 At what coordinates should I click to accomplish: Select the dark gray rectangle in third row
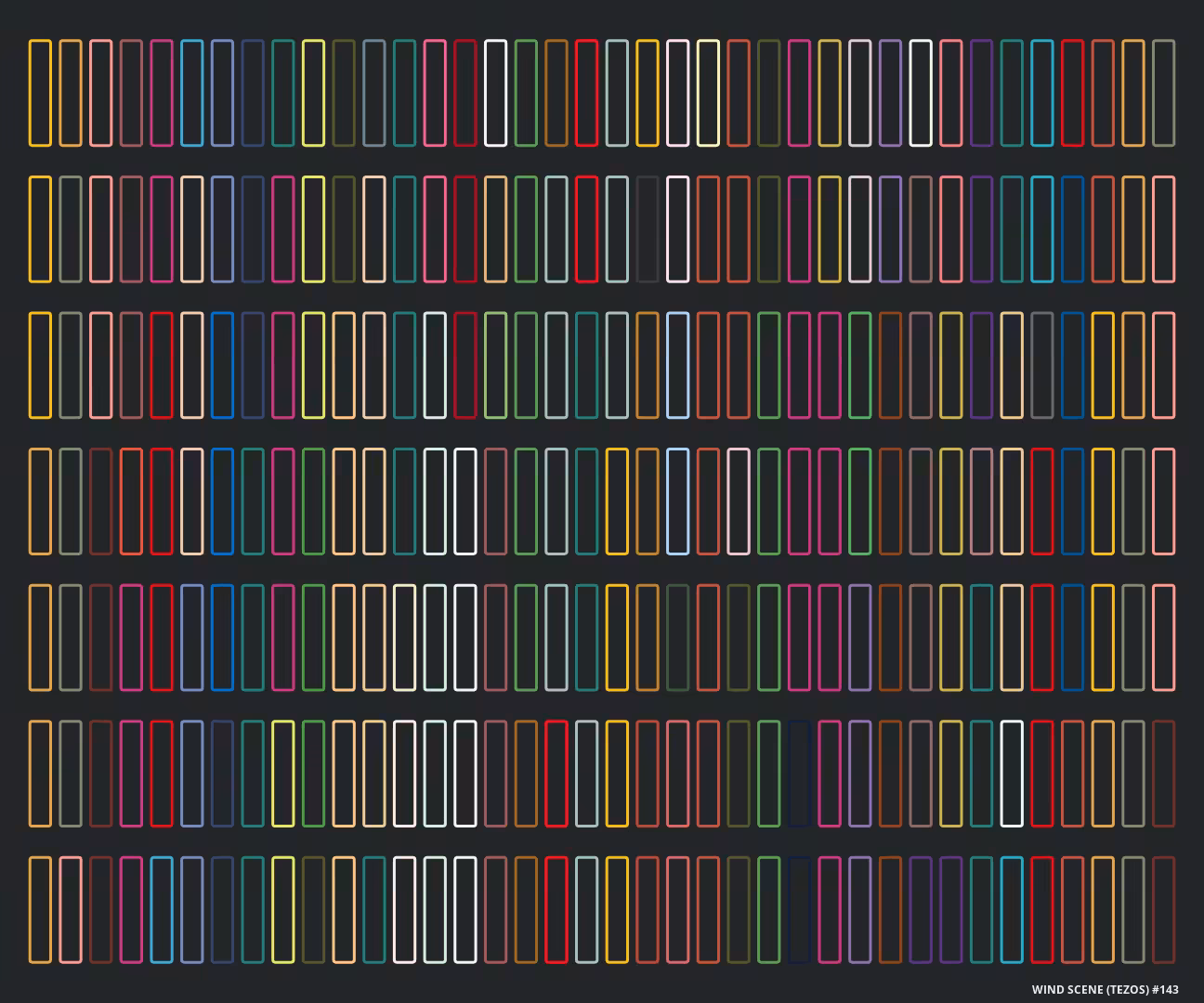pyautogui.click(x=1042, y=365)
